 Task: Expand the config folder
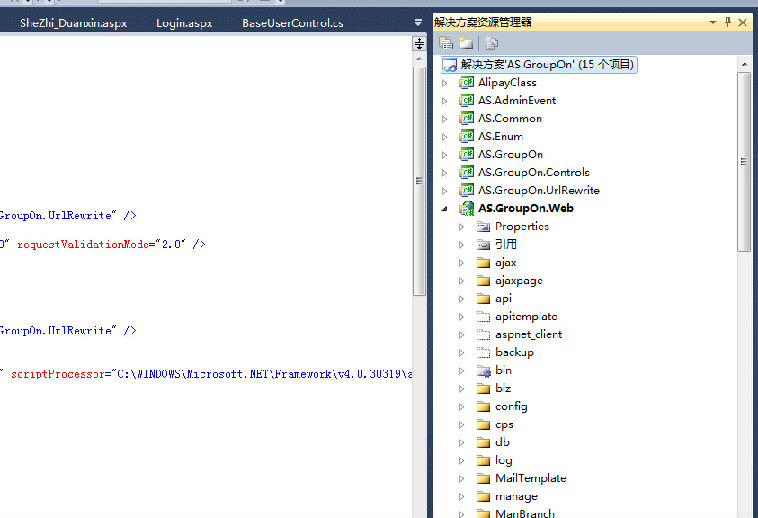[x=462, y=406]
